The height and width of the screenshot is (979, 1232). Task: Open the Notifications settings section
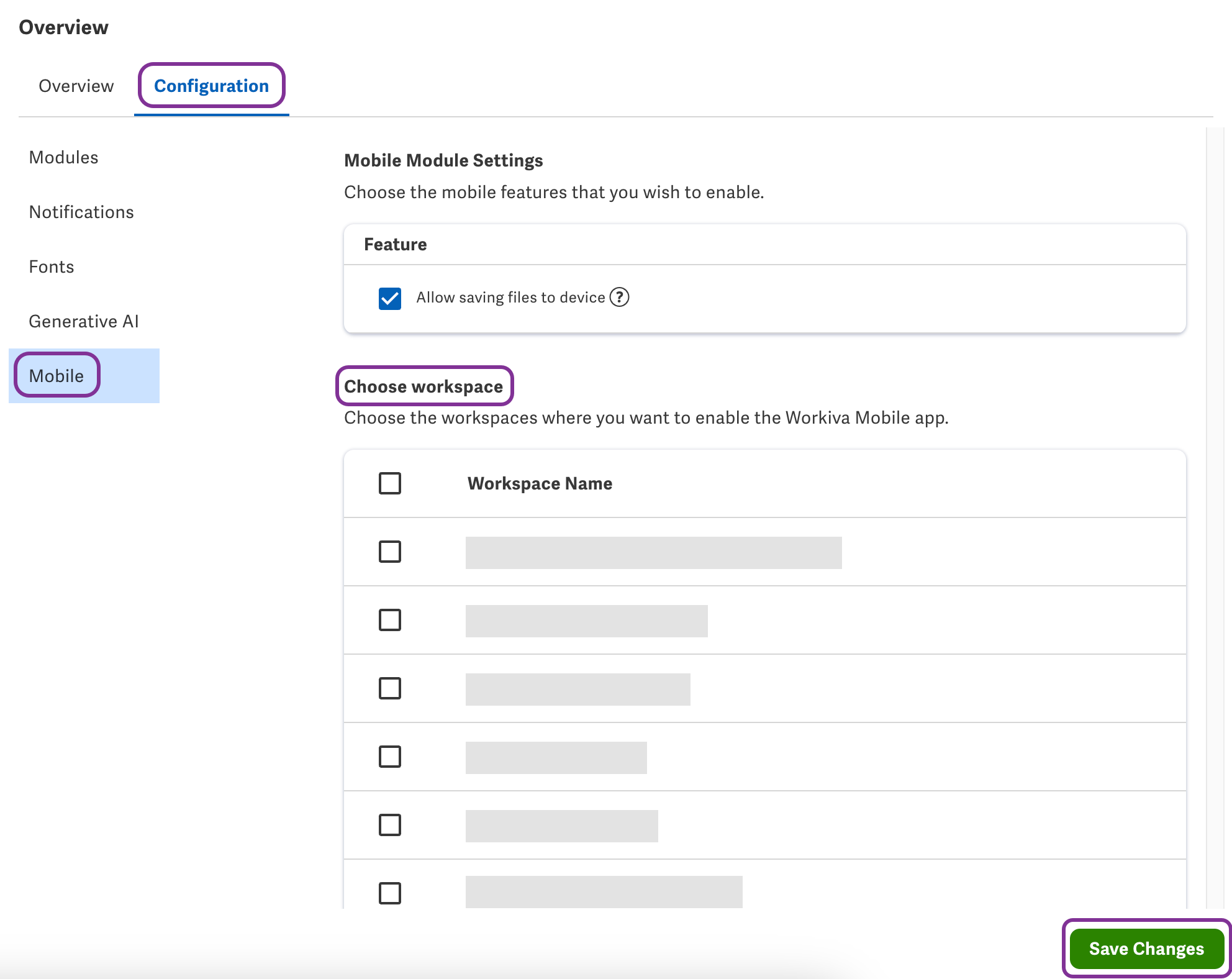pyautogui.click(x=81, y=212)
